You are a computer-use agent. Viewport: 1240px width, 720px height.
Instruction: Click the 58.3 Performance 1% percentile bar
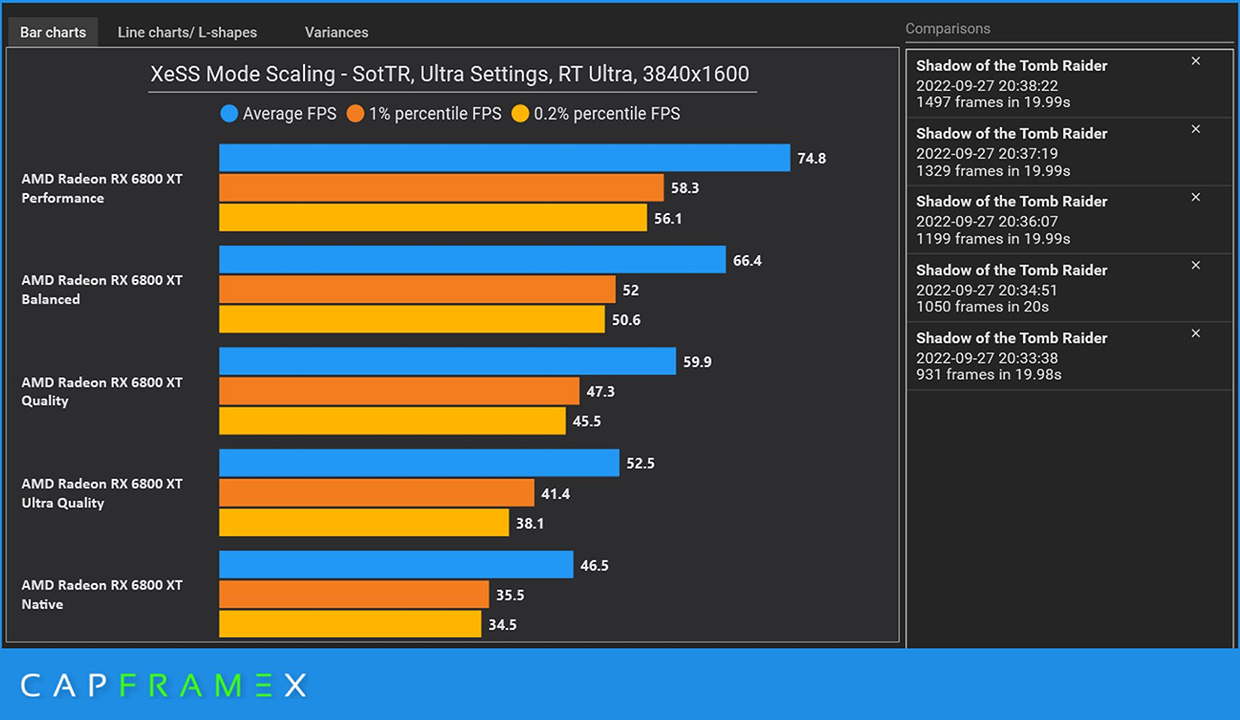tap(442, 188)
